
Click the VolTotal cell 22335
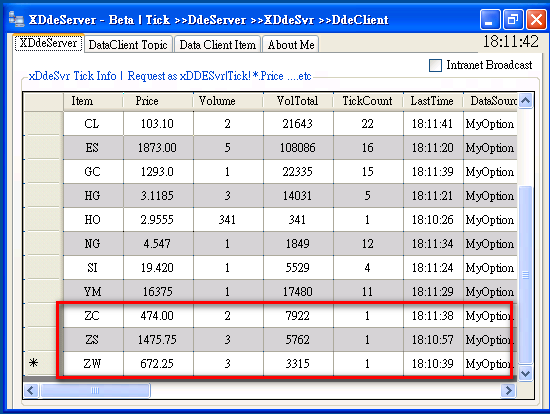pyautogui.click(x=298, y=172)
